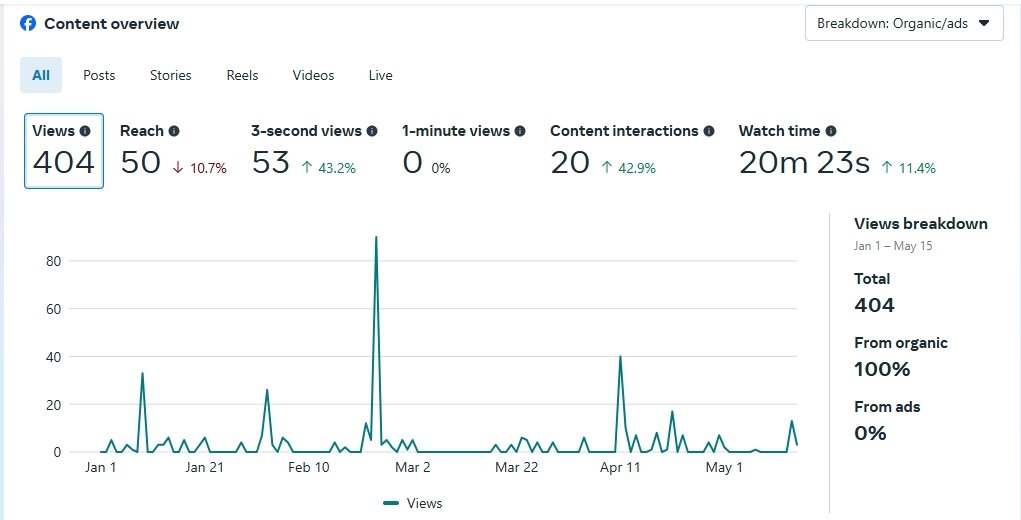Select the Watch time value 20m 23s
The width and height of the screenshot is (1021, 520).
click(x=804, y=162)
